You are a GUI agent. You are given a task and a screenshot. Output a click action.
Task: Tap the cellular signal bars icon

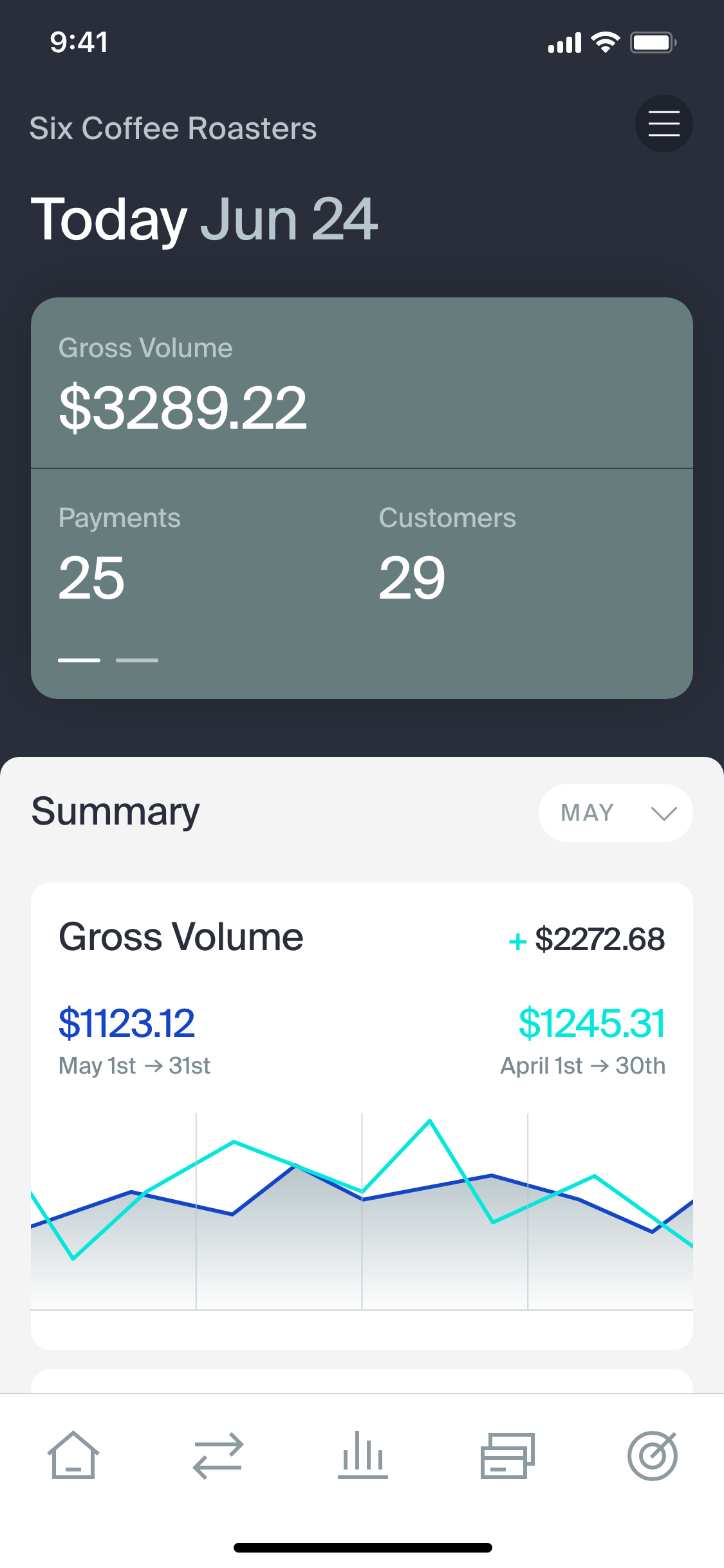point(564,43)
